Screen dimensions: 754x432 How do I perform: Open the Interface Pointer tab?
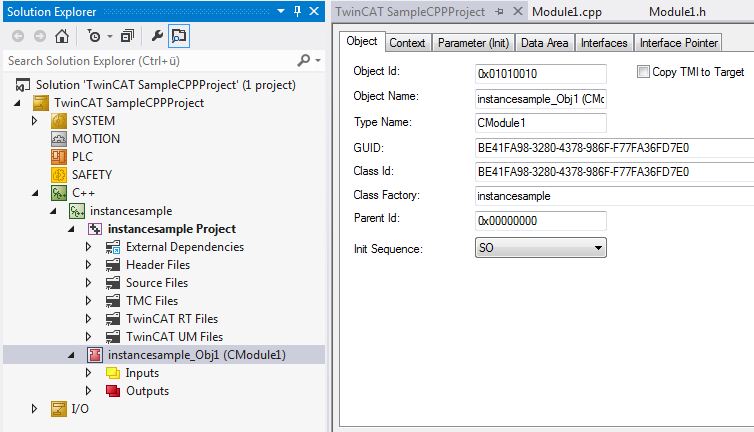click(679, 43)
